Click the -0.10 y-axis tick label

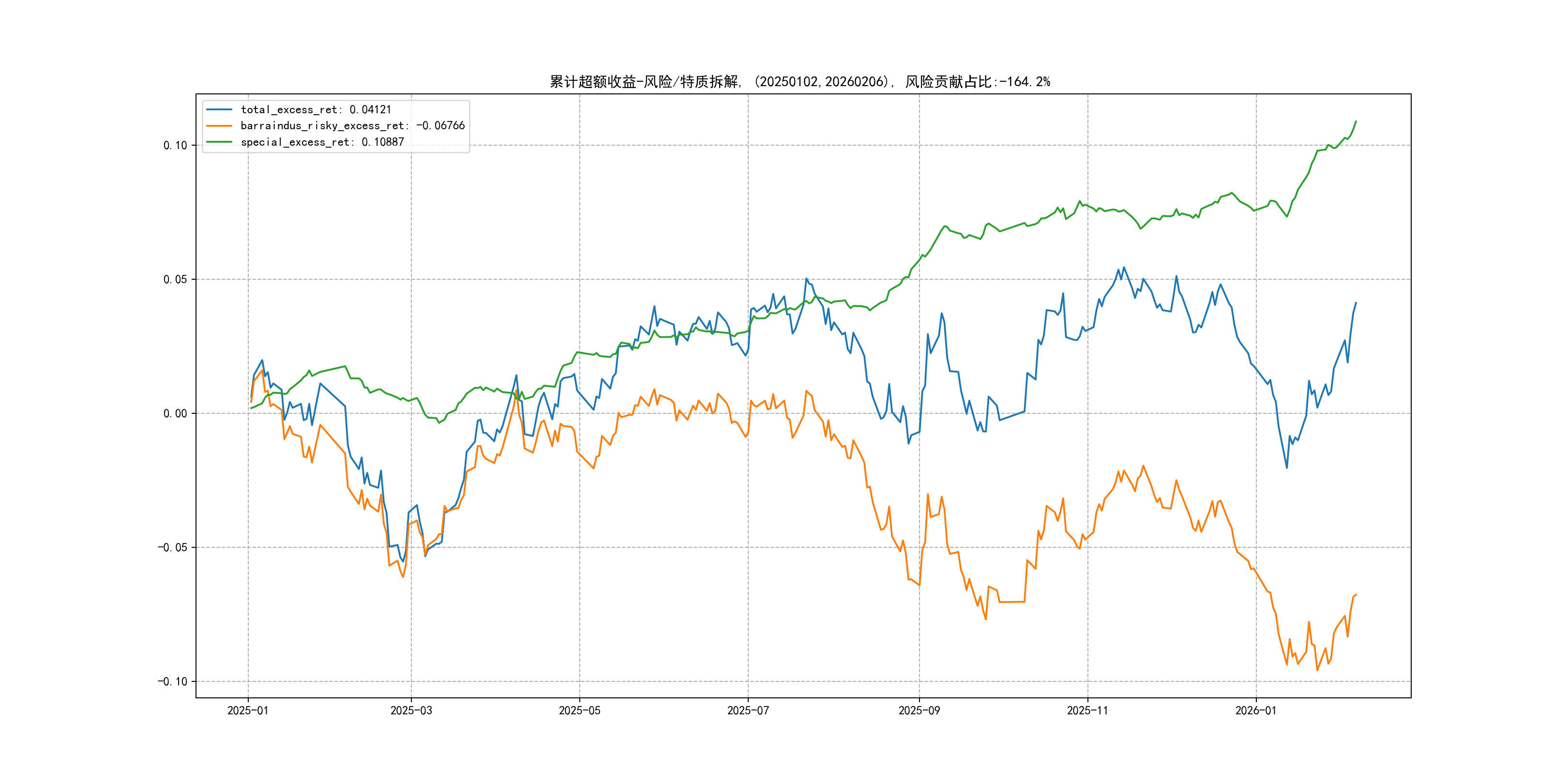(172, 681)
